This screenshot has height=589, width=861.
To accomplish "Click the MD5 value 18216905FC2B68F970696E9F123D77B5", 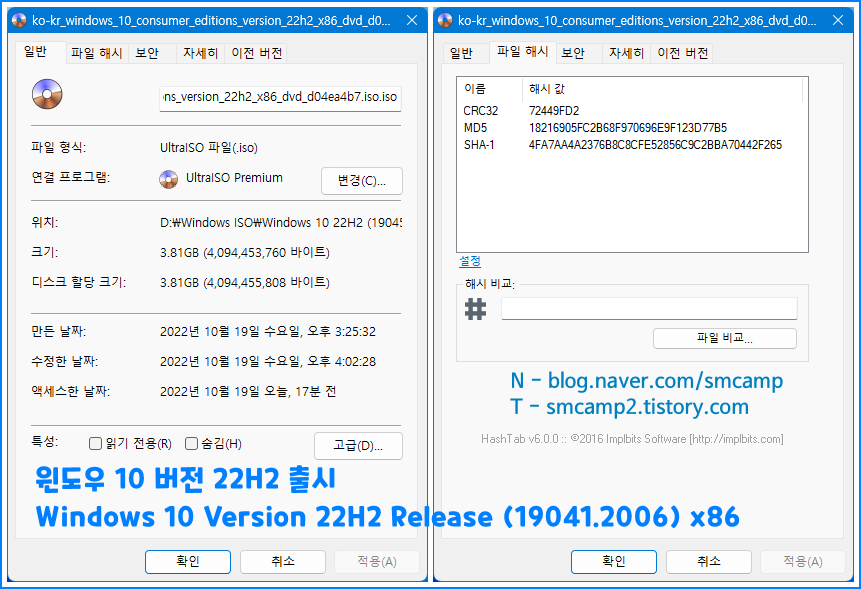I will click(628, 128).
